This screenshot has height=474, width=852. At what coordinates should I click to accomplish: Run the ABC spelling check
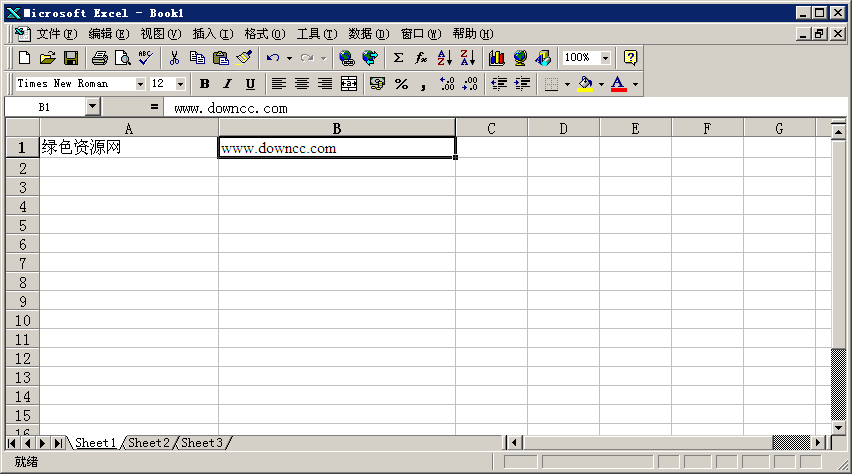(x=146, y=58)
